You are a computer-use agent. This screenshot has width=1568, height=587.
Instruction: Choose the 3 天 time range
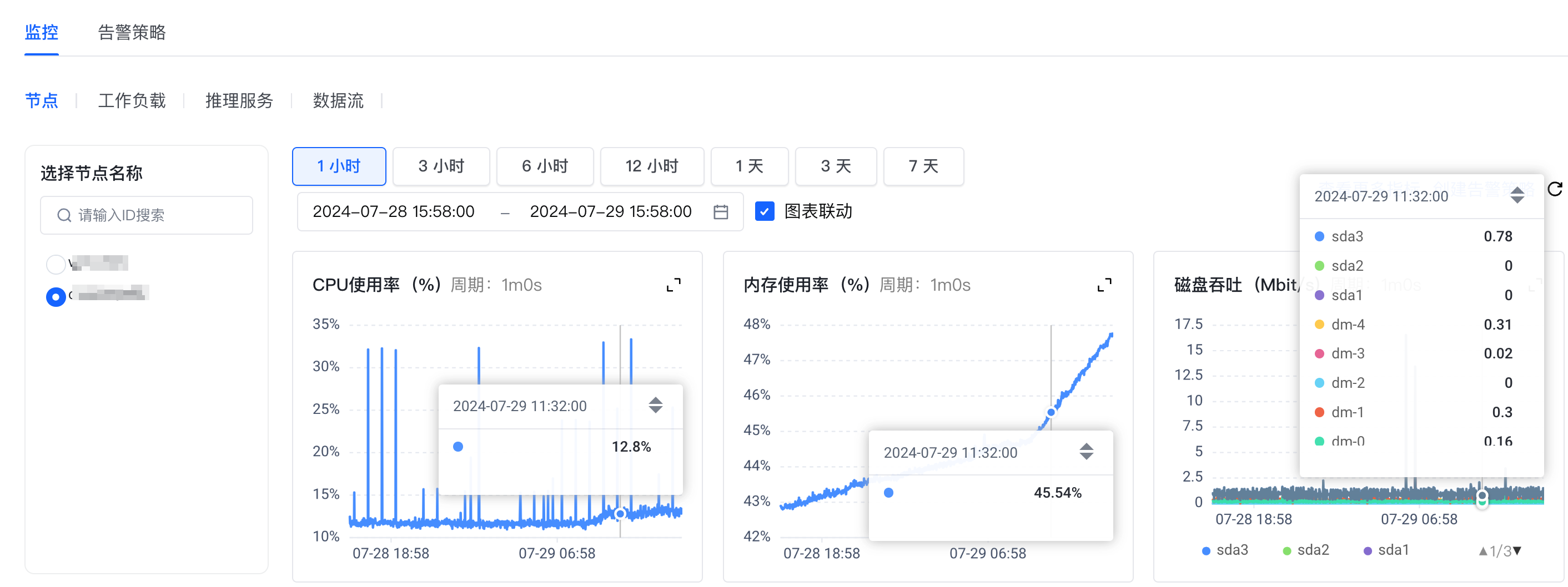836,166
